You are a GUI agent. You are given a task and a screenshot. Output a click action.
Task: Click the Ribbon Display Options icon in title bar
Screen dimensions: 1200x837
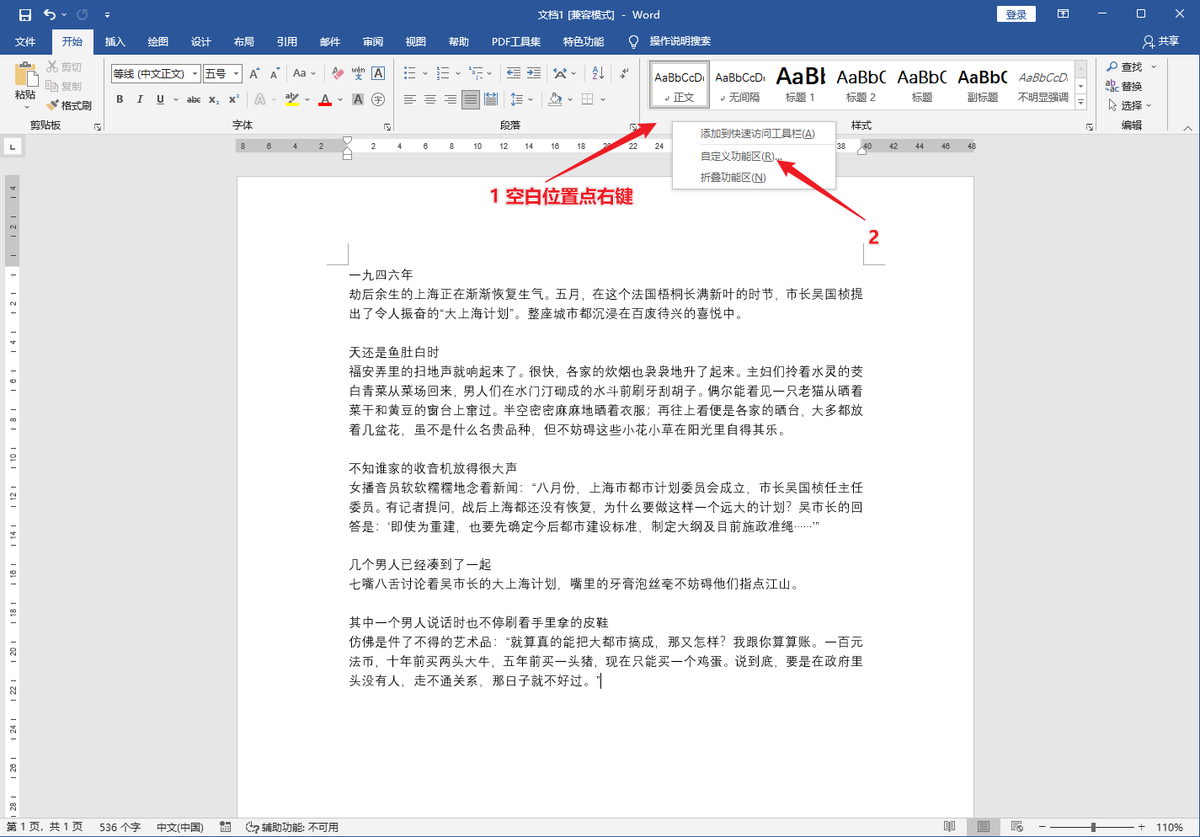(1064, 14)
